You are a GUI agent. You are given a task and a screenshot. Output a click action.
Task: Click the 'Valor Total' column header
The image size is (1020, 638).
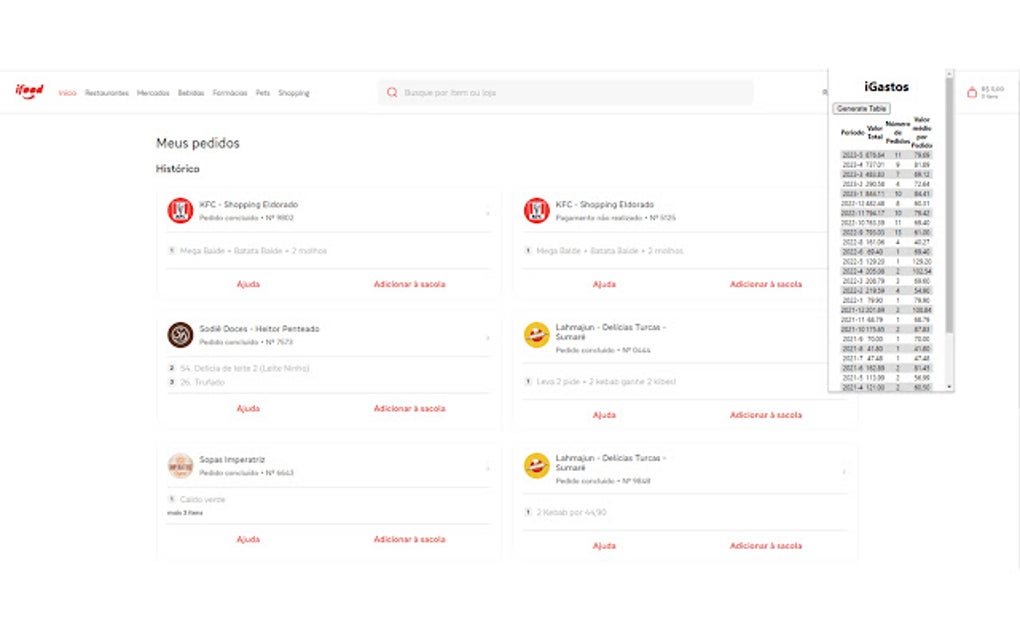coord(875,133)
